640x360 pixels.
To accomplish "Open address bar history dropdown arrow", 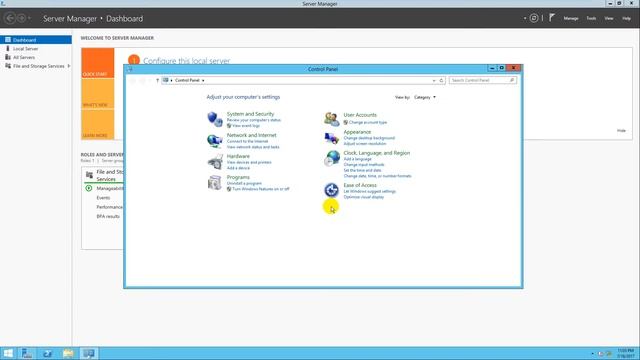I will click(434, 80).
